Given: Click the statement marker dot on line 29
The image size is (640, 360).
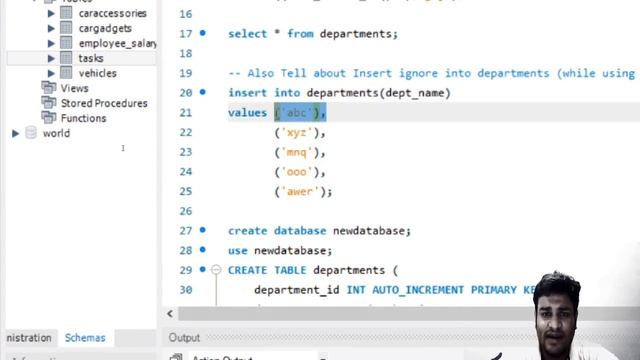Looking at the screenshot, I should point(203,269).
